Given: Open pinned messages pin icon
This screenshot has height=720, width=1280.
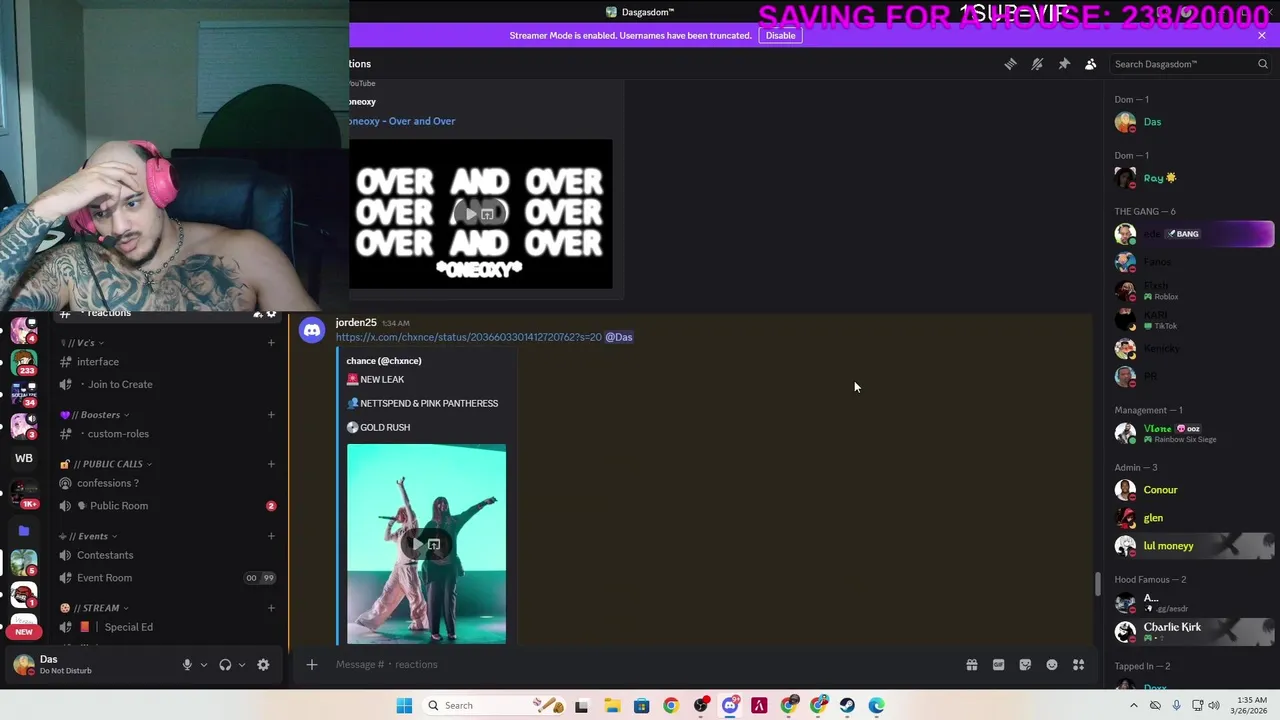Looking at the screenshot, I should tap(1064, 64).
